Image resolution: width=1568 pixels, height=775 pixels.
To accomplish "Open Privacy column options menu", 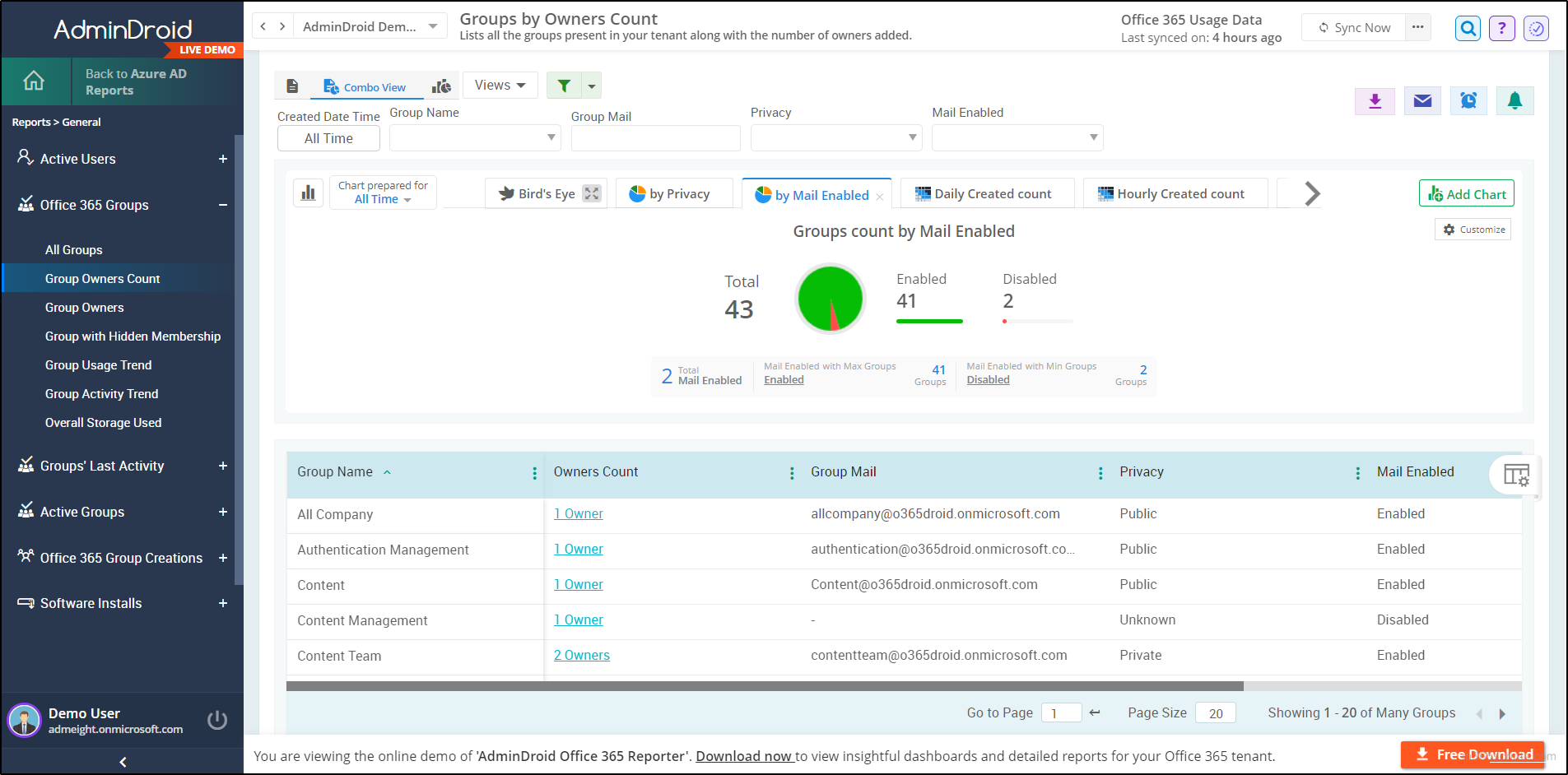I will click(x=1357, y=473).
